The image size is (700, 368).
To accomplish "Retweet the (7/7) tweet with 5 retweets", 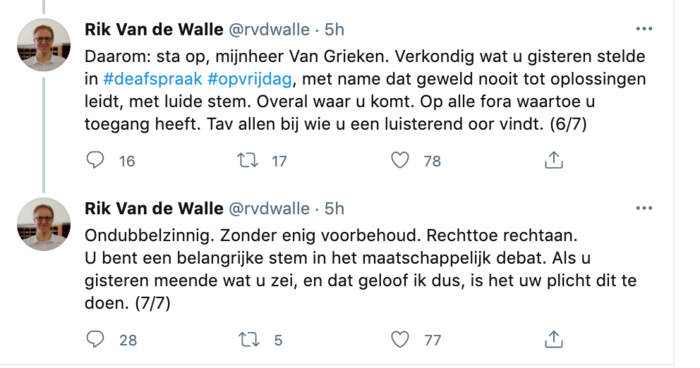I will pos(248,339).
